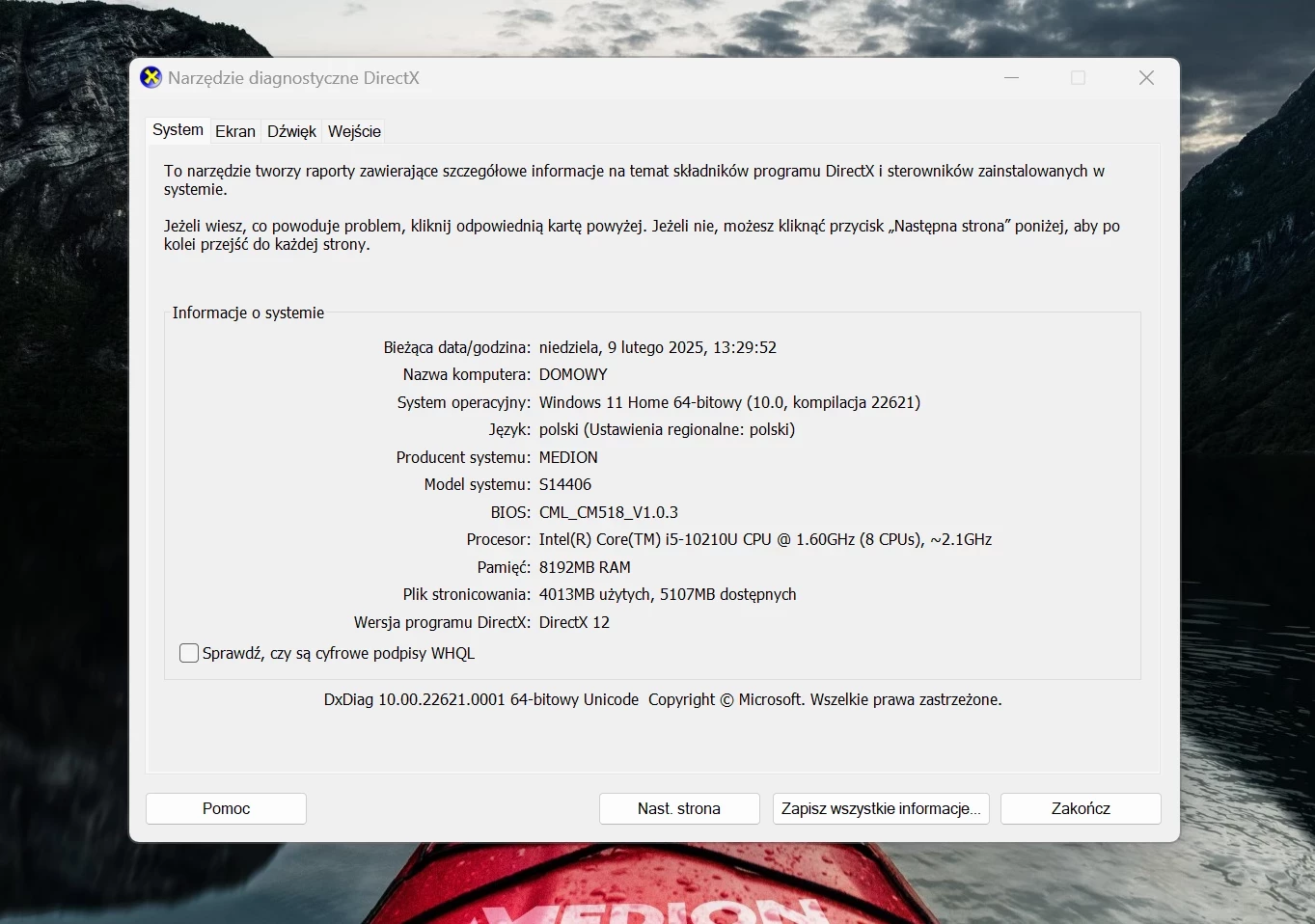The width and height of the screenshot is (1315, 924).
Task: Switch to the Dźwięk tab
Action: click(291, 131)
